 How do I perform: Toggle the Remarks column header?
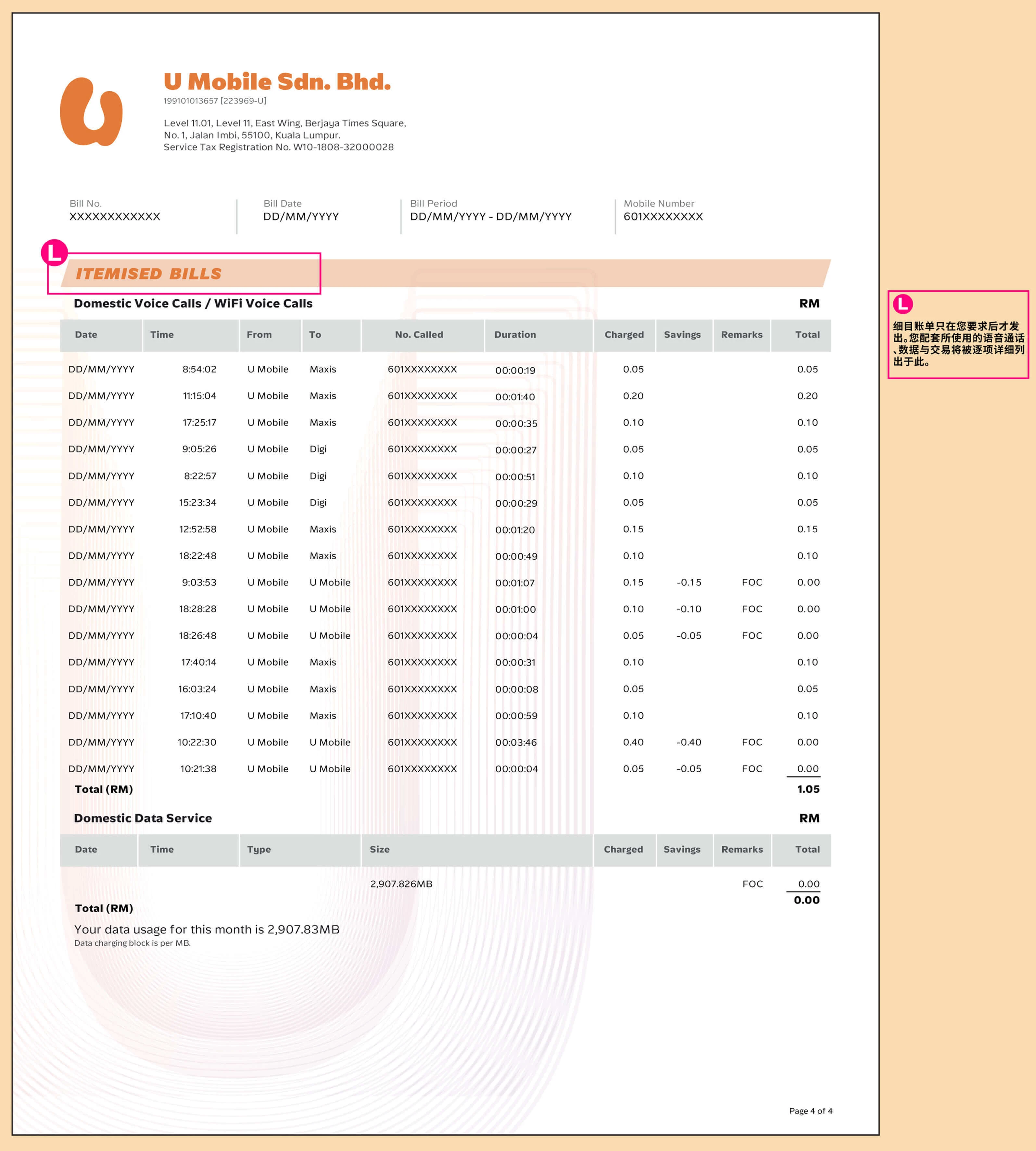tap(742, 335)
